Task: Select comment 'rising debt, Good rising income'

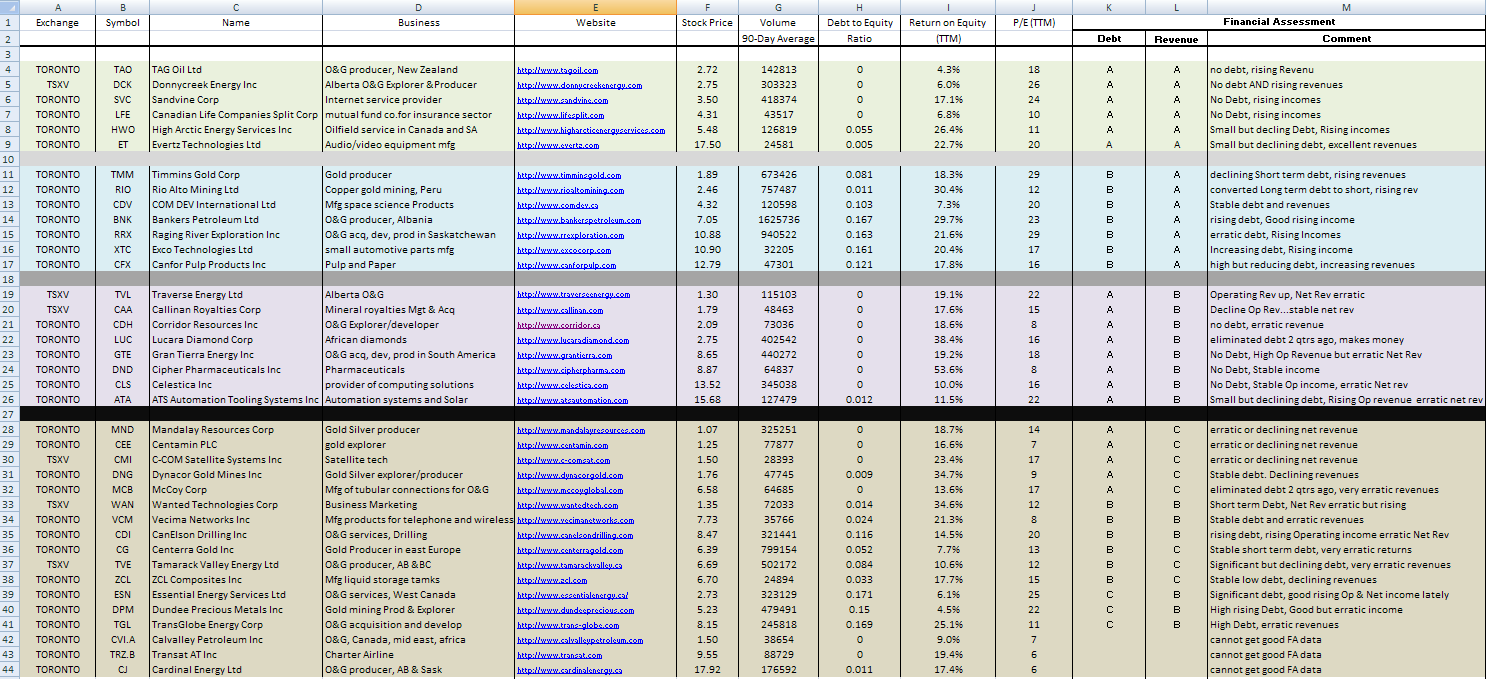Action: [x=1346, y=220]
